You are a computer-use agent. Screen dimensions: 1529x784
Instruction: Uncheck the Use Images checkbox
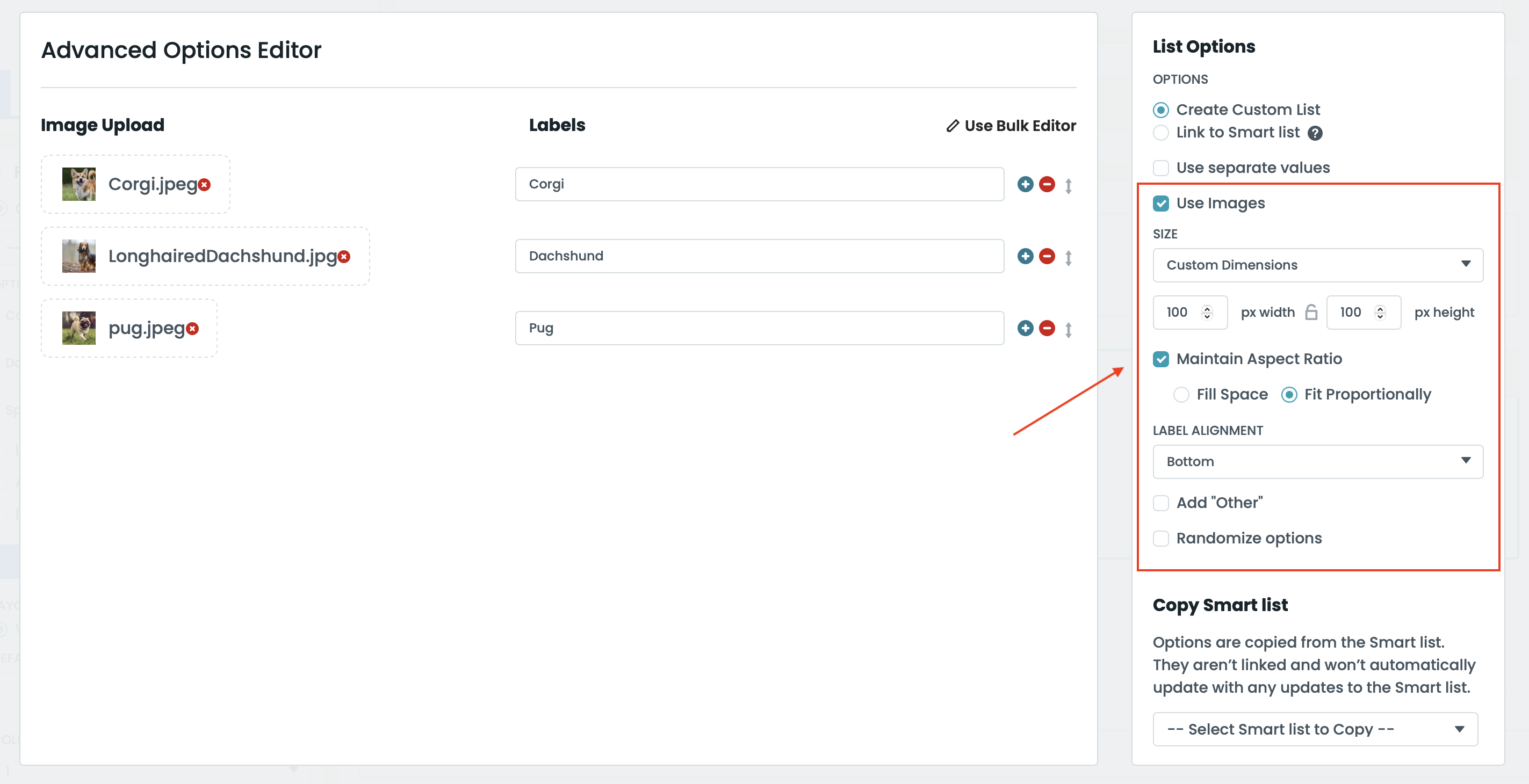[x=1161, y=204]
